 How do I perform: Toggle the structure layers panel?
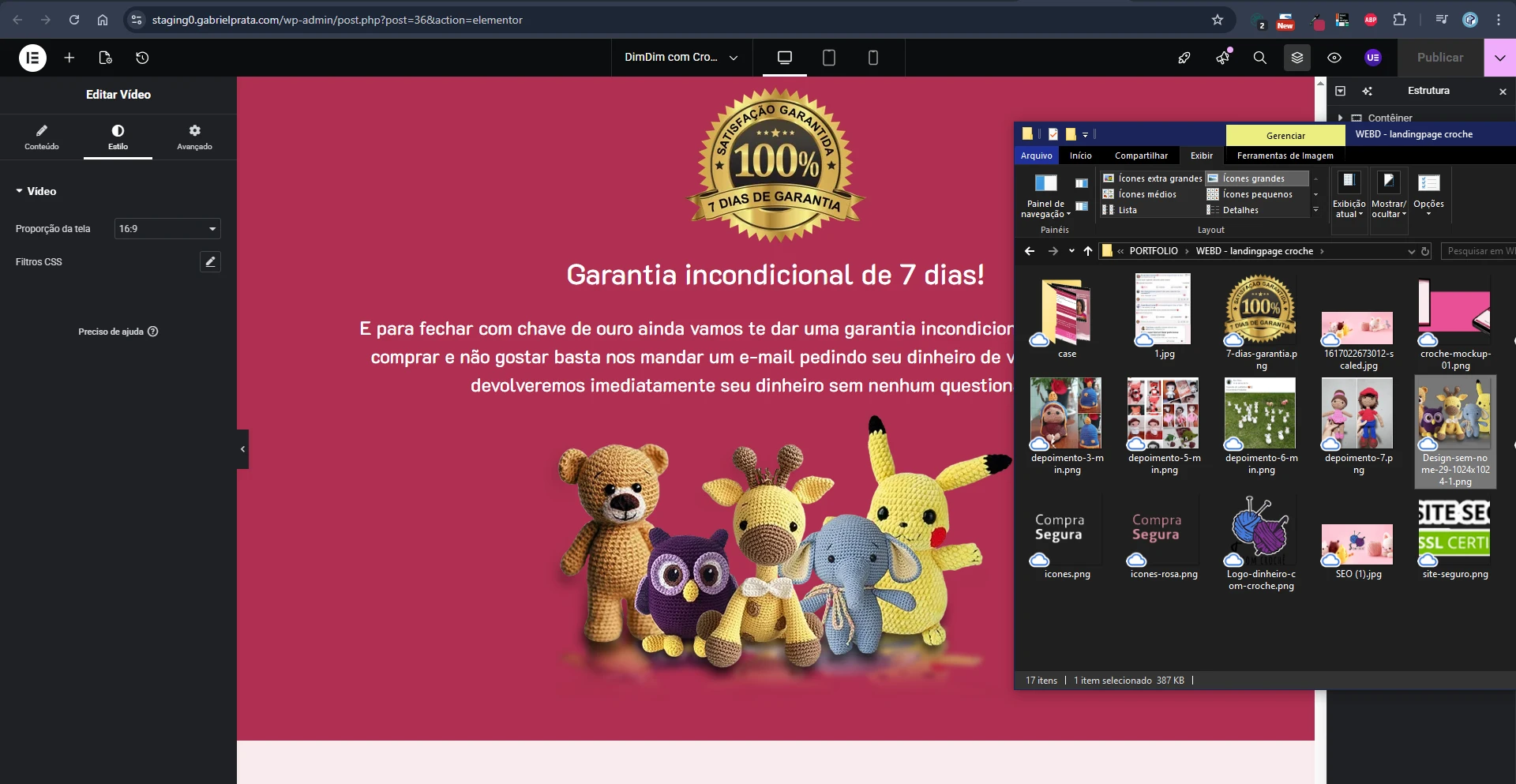tap(1296, 58)
